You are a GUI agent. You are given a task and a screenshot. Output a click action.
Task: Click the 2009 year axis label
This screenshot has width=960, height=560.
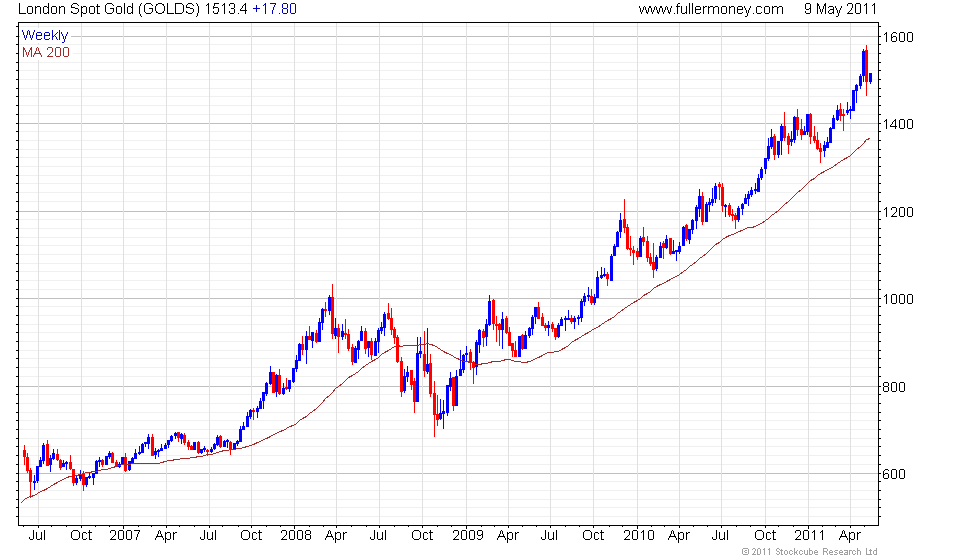click(x=468, y=536)
